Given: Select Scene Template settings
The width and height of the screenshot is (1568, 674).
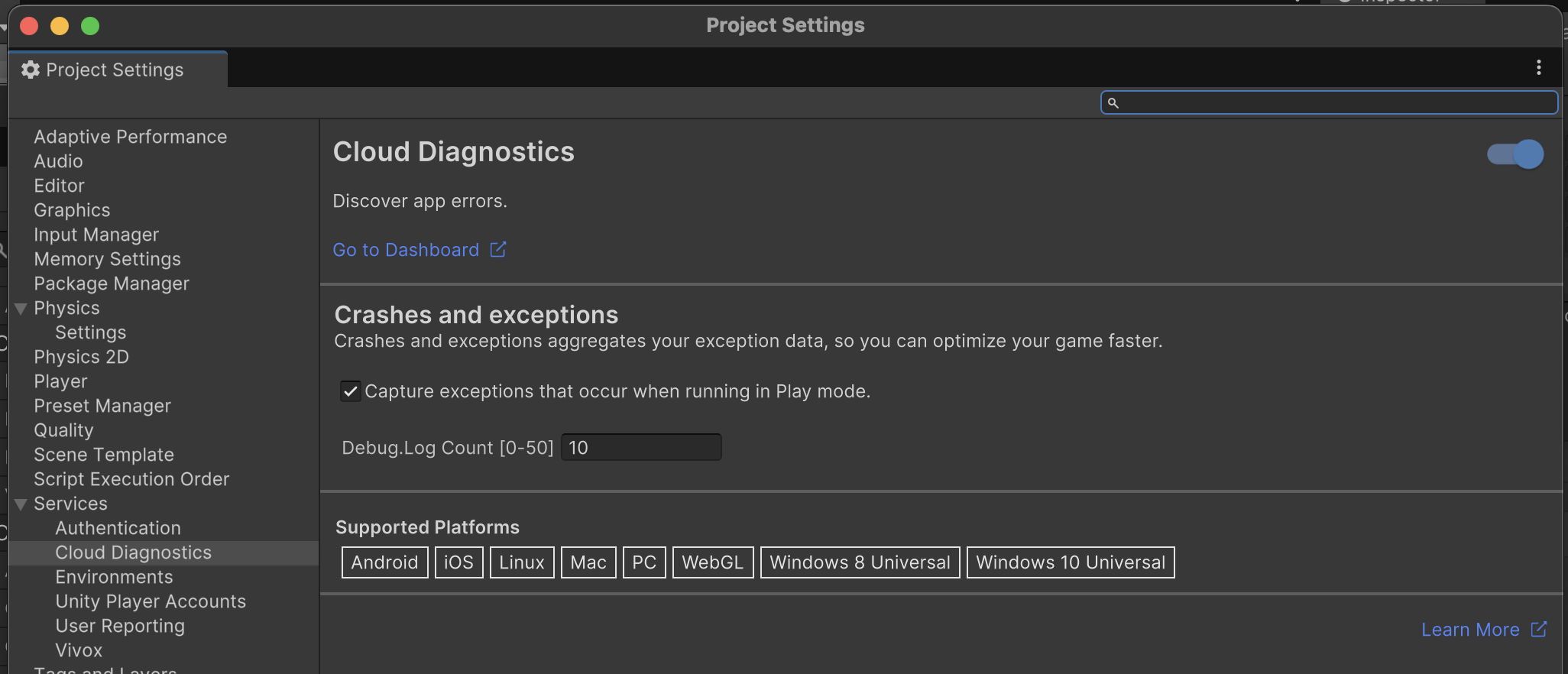Looking at the screenshot, I should click(x=104, y=455).
